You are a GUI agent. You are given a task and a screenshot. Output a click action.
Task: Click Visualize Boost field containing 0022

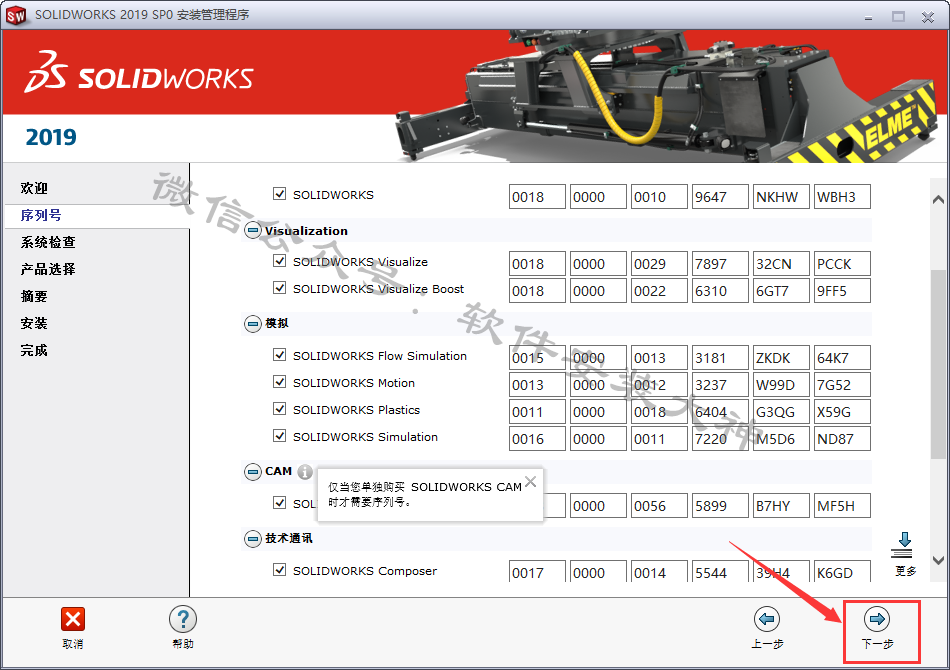click(x=659, y=291)
